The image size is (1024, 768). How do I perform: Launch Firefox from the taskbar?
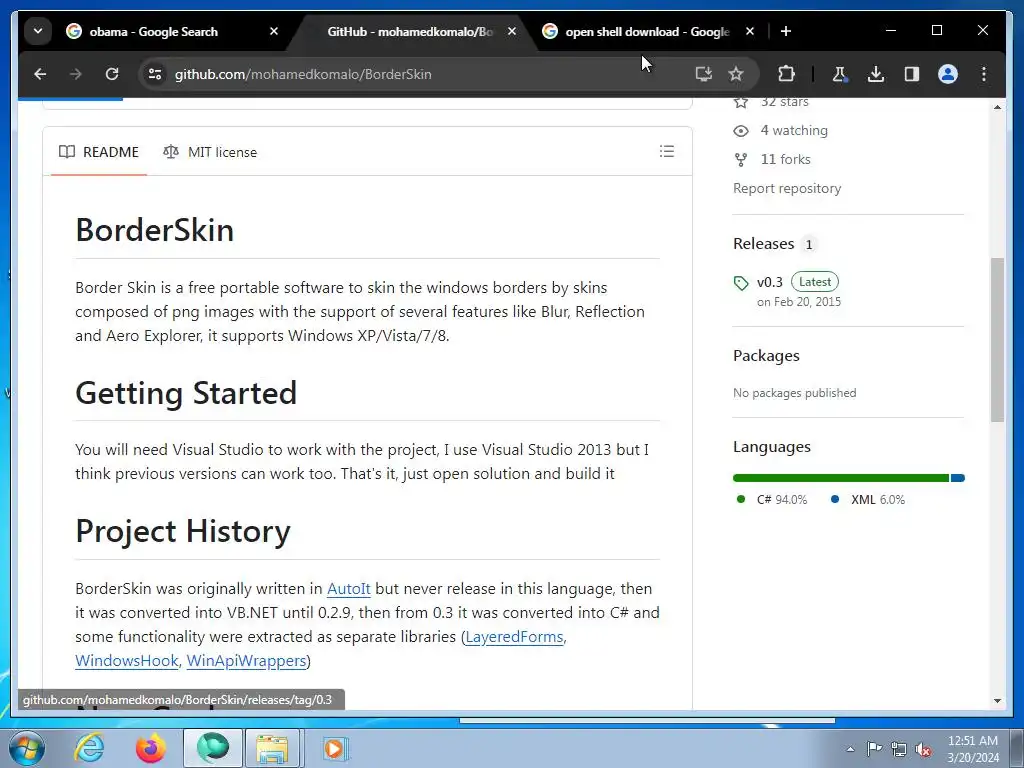[x=151, y=748]
